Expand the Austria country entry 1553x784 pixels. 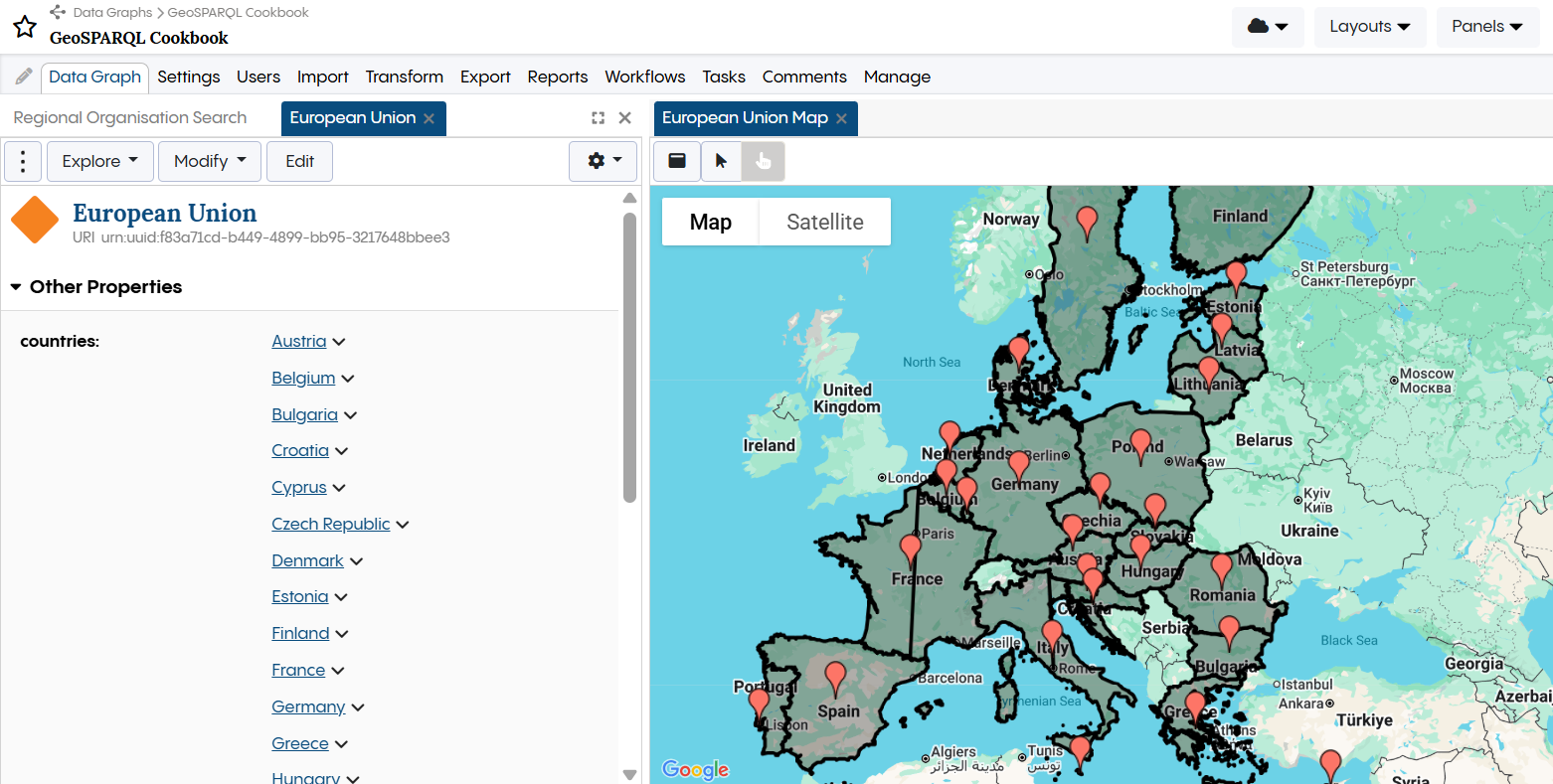pyautogui.click(x=339, y=341)
